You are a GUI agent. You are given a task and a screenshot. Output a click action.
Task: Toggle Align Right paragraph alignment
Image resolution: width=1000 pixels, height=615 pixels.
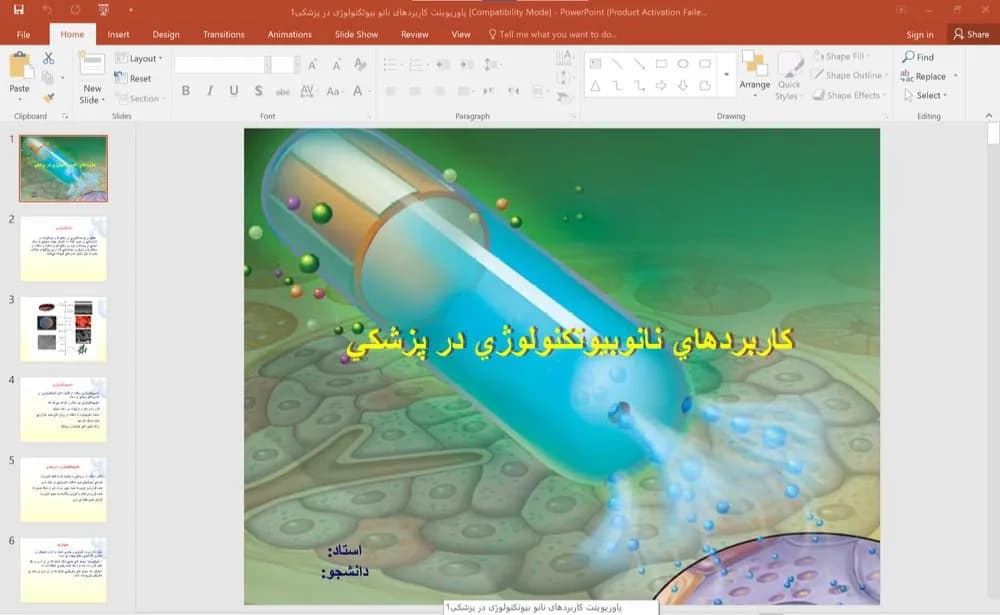[439, 91]
